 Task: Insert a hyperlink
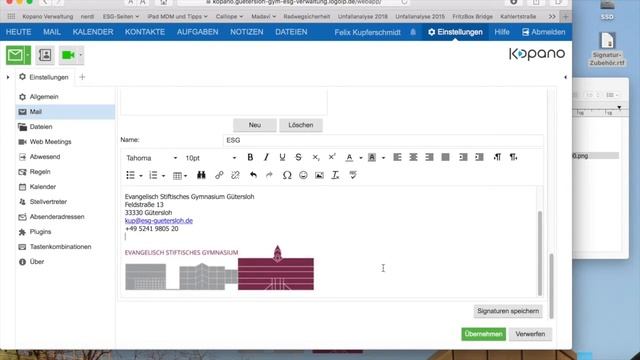point(219,175)
